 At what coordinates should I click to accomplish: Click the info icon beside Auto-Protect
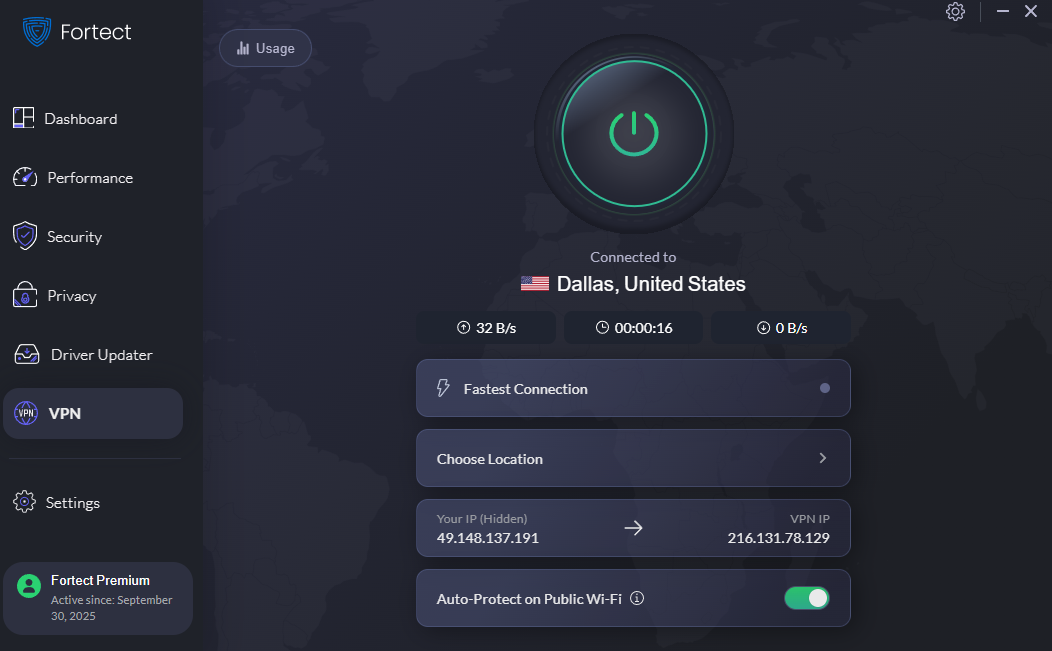[637, 598]
